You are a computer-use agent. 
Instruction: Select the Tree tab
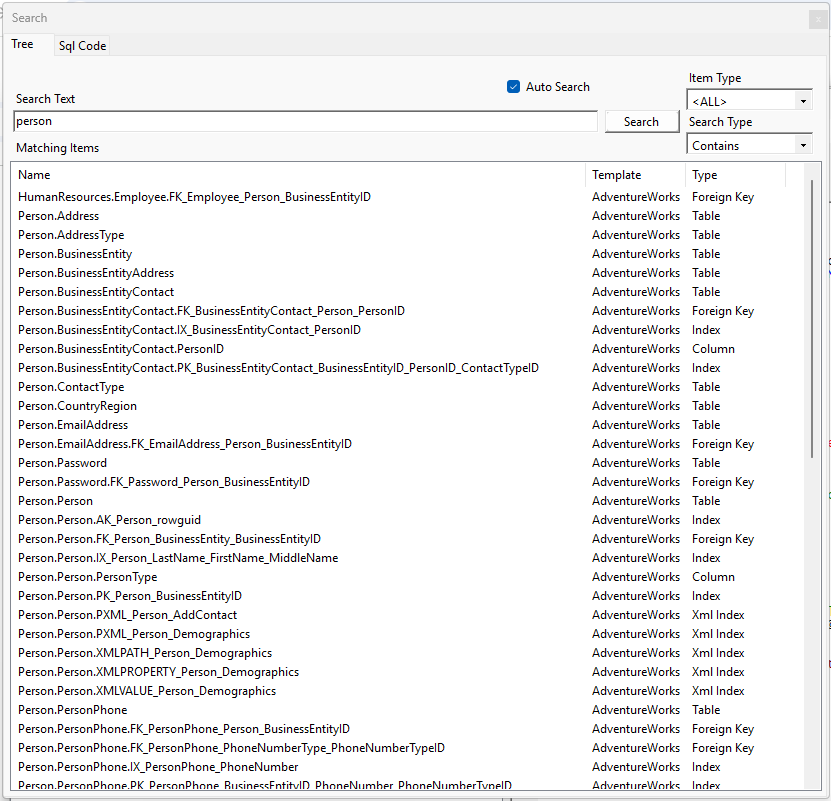(x=22, y=45)
